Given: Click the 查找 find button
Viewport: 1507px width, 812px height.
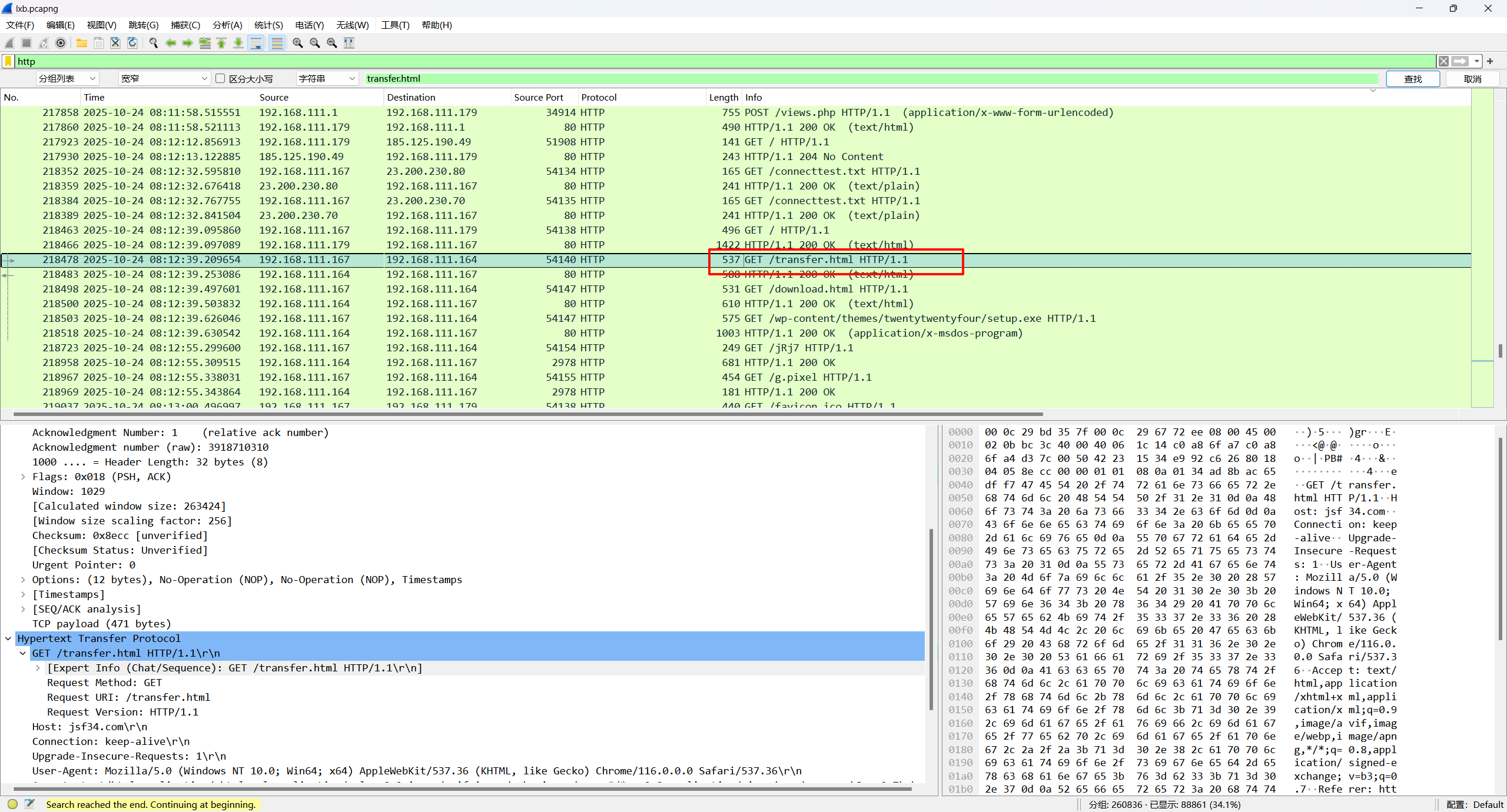Looking at the screenshot, I should click(1412, 79).
